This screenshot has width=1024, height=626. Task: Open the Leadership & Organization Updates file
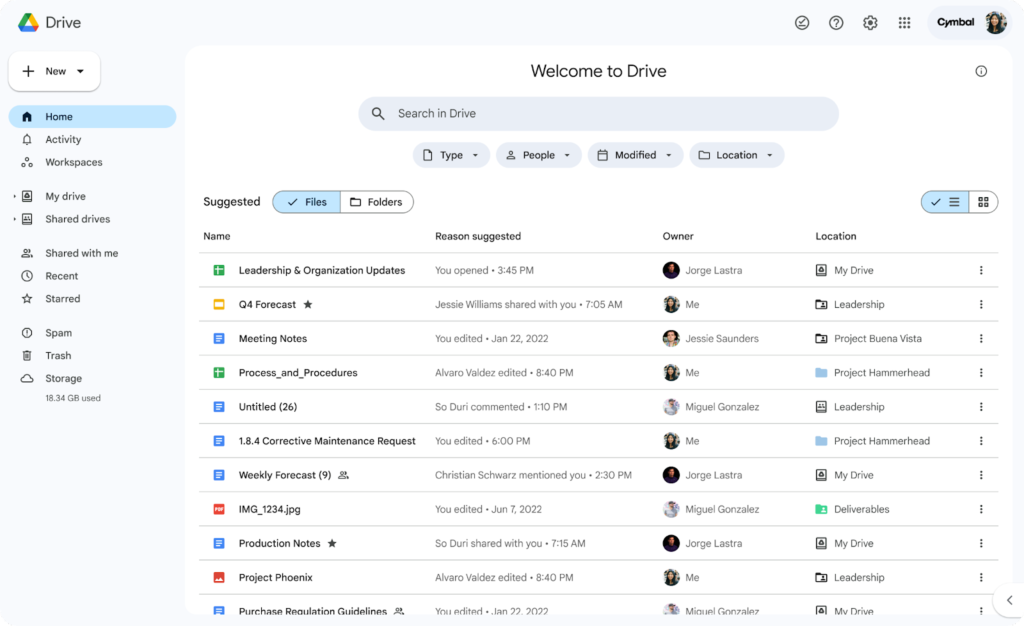pyautogui.click(x=321, y=271)
